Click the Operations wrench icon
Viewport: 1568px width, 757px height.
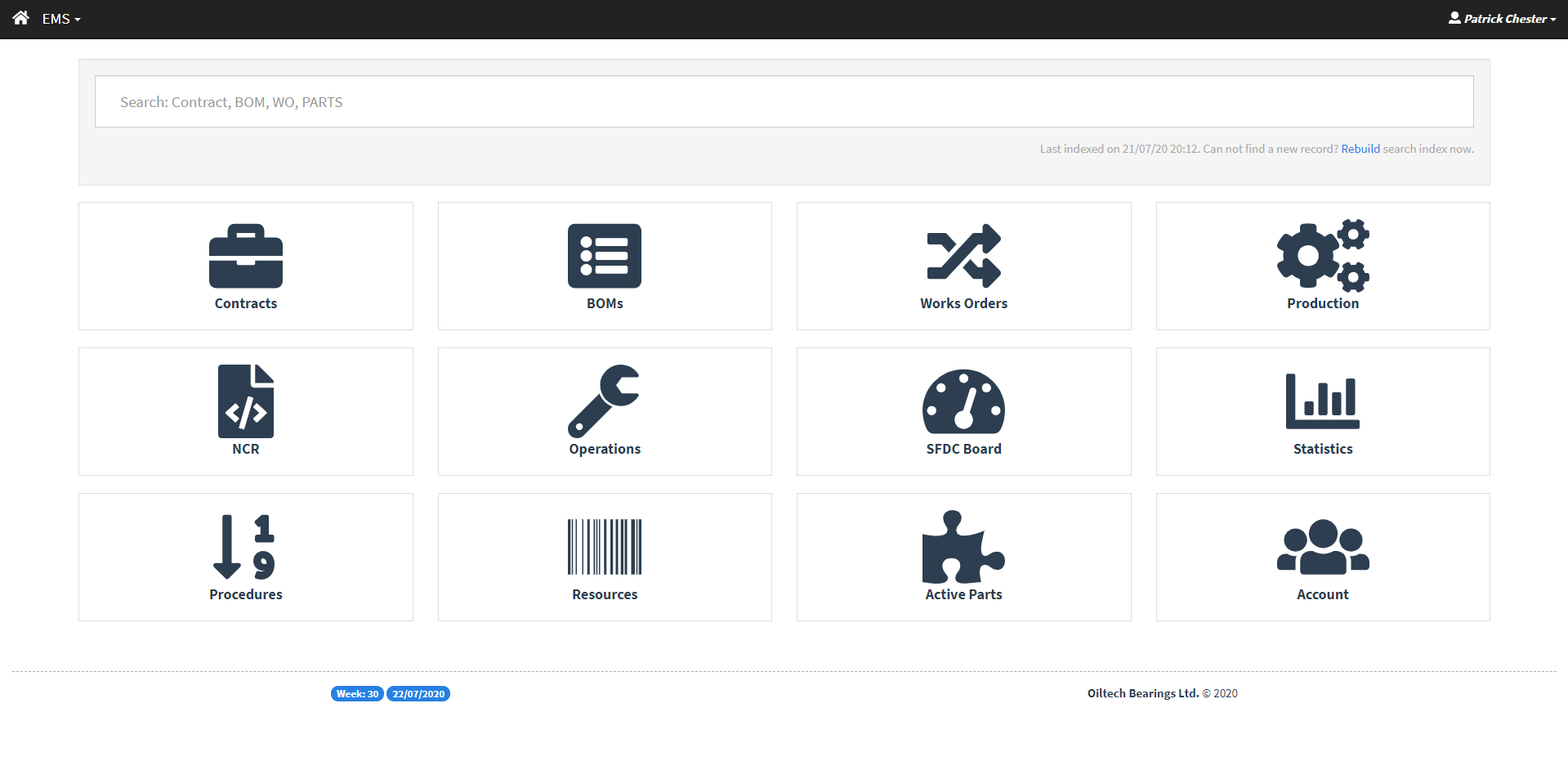click(x=605, y=401)
